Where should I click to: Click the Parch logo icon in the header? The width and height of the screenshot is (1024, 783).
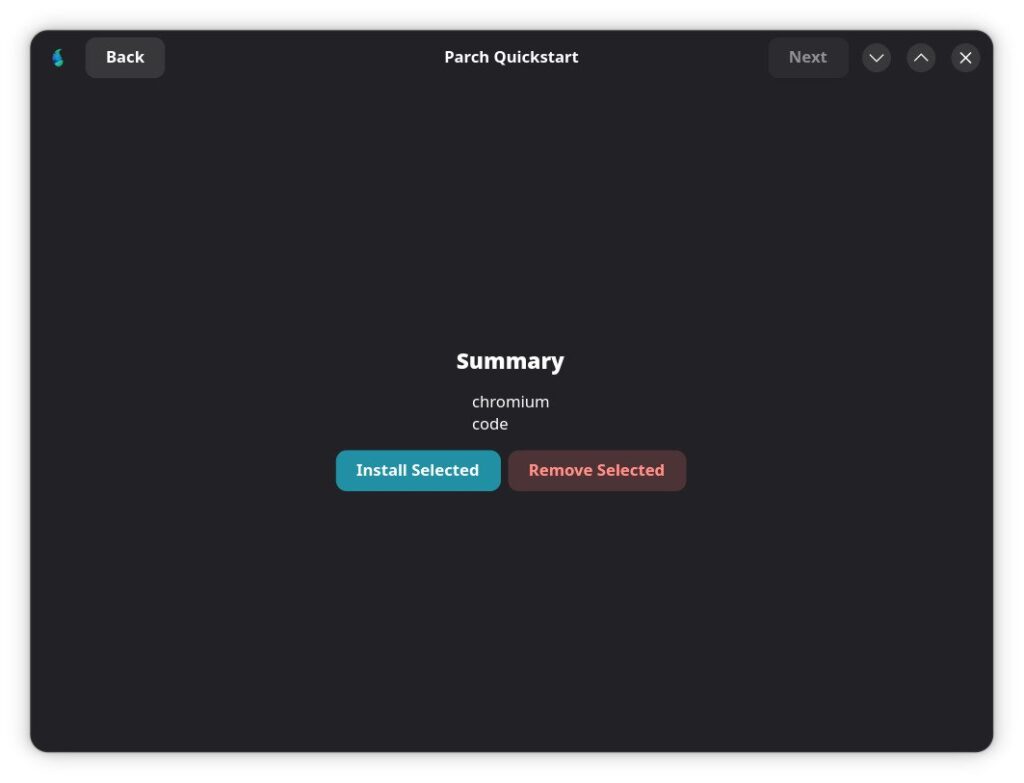pyautogui.click(x=58, y=58)
